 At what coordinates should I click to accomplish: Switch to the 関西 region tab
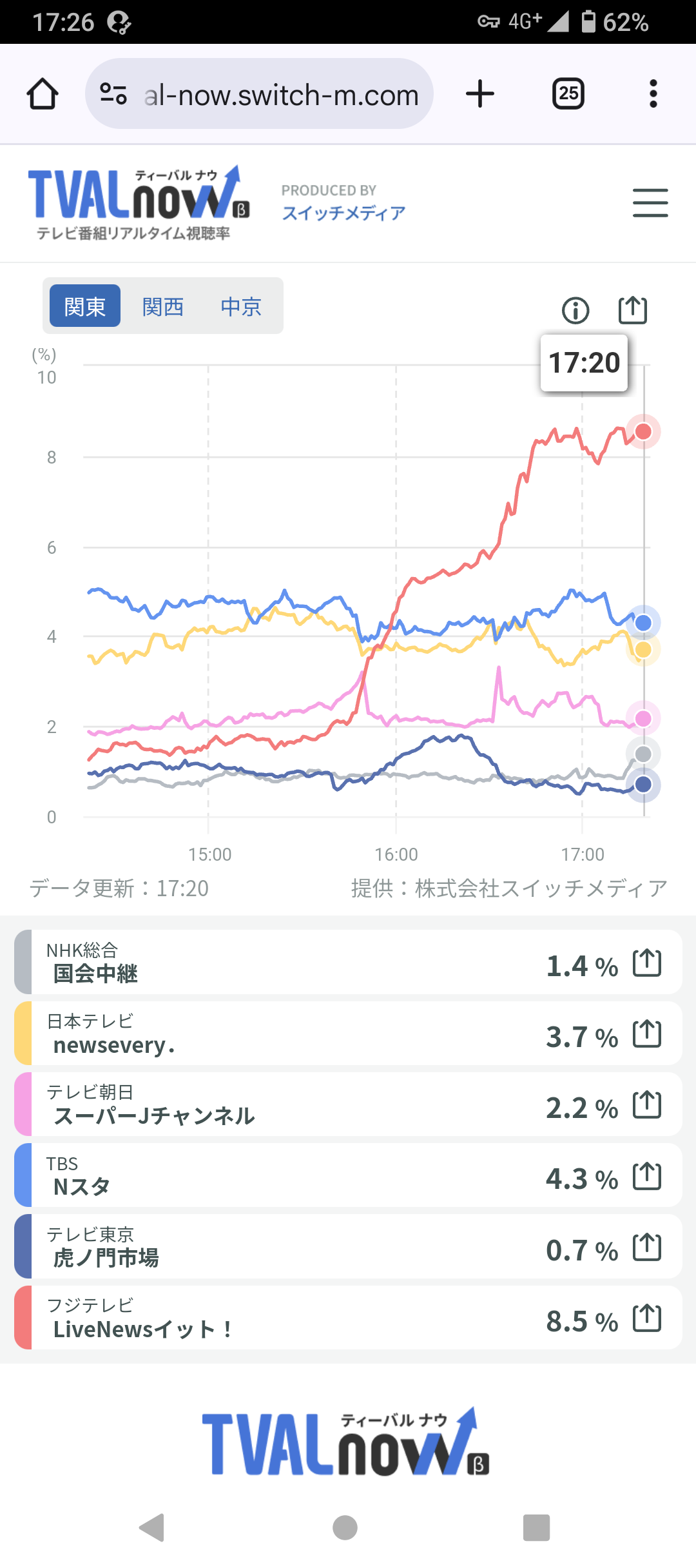(x=163, y=306)
